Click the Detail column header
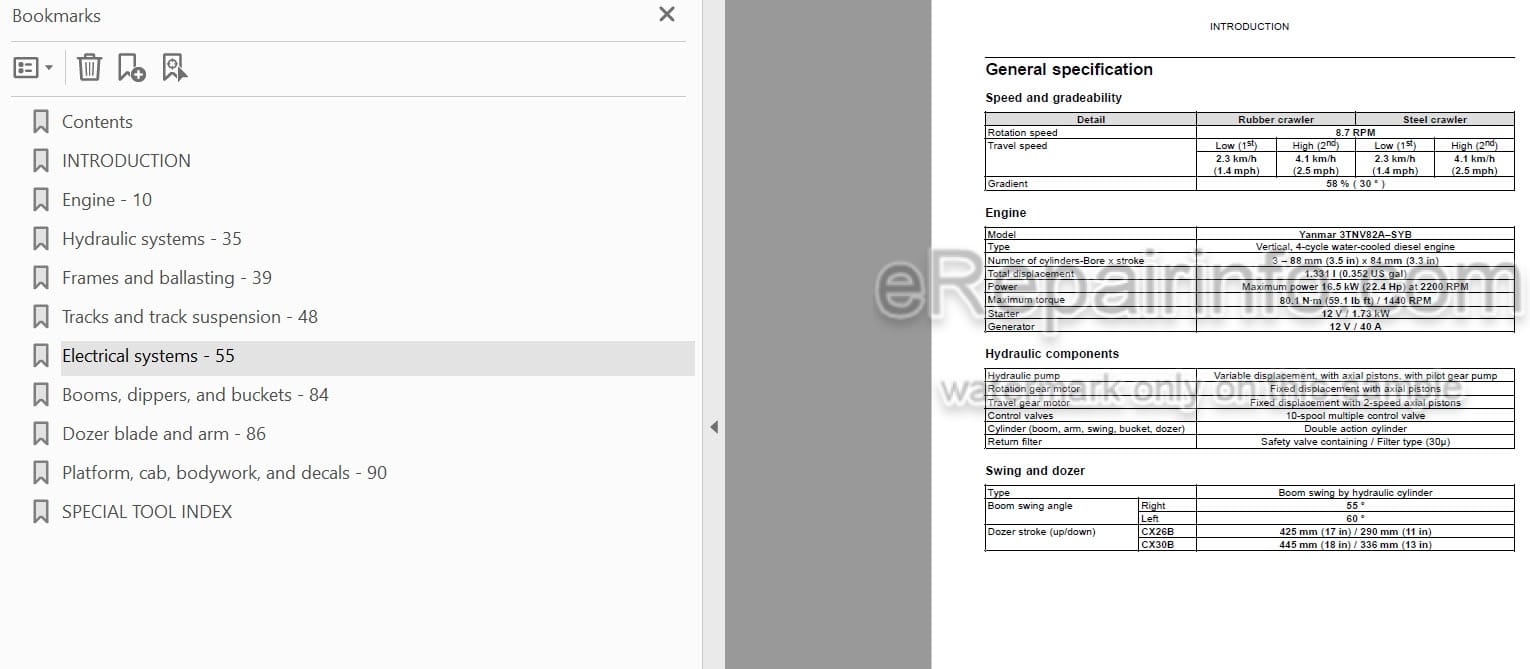 (1091, 119)
